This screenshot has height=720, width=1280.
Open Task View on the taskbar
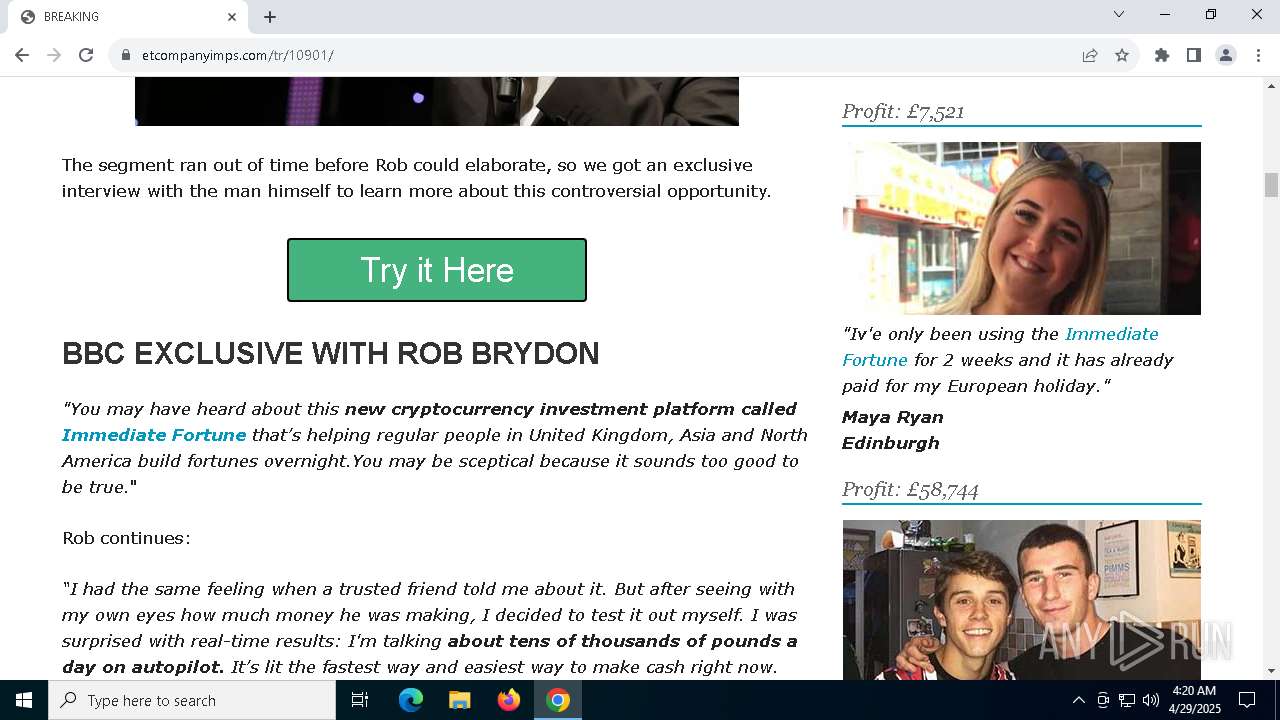360,700
